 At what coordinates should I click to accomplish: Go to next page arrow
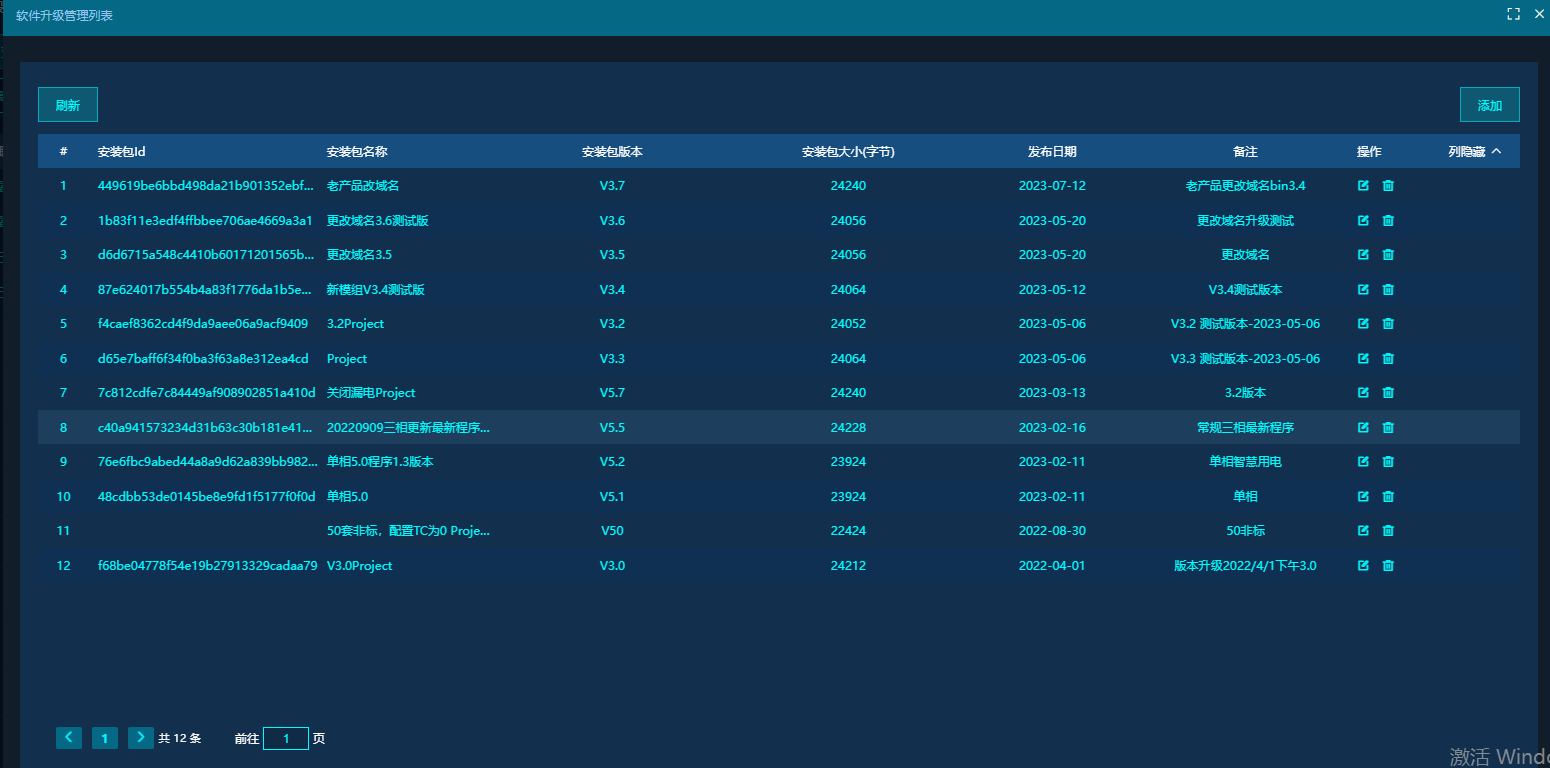pyautogui.click(x=141, y=738)
